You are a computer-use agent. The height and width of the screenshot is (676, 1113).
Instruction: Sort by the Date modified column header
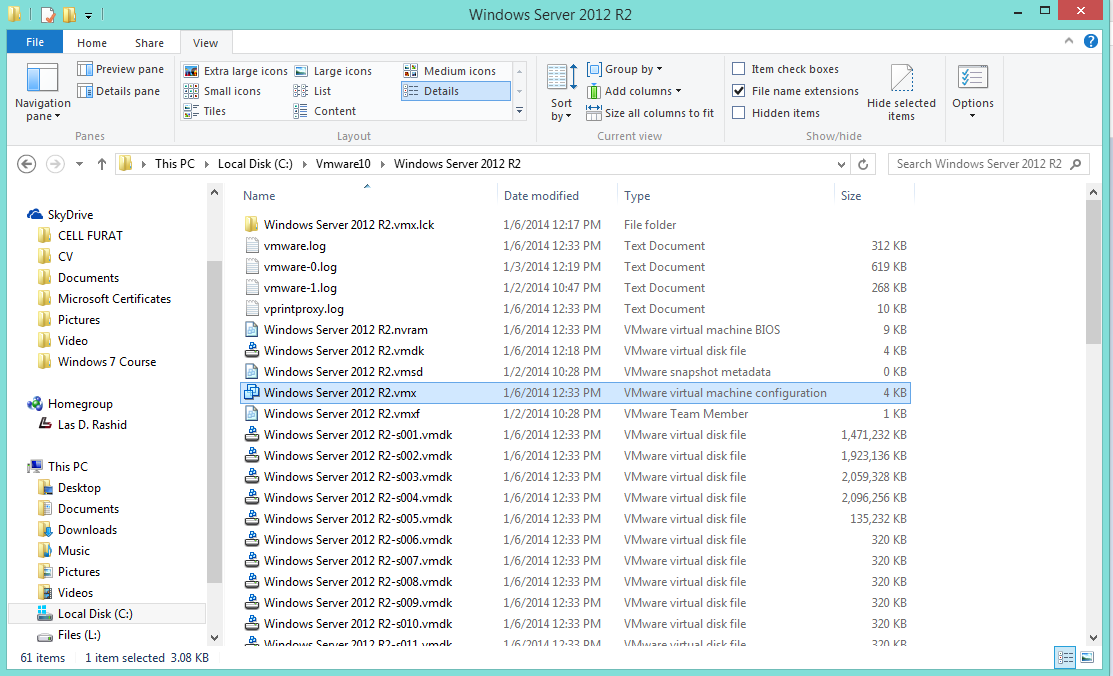[x=557, y=195]
